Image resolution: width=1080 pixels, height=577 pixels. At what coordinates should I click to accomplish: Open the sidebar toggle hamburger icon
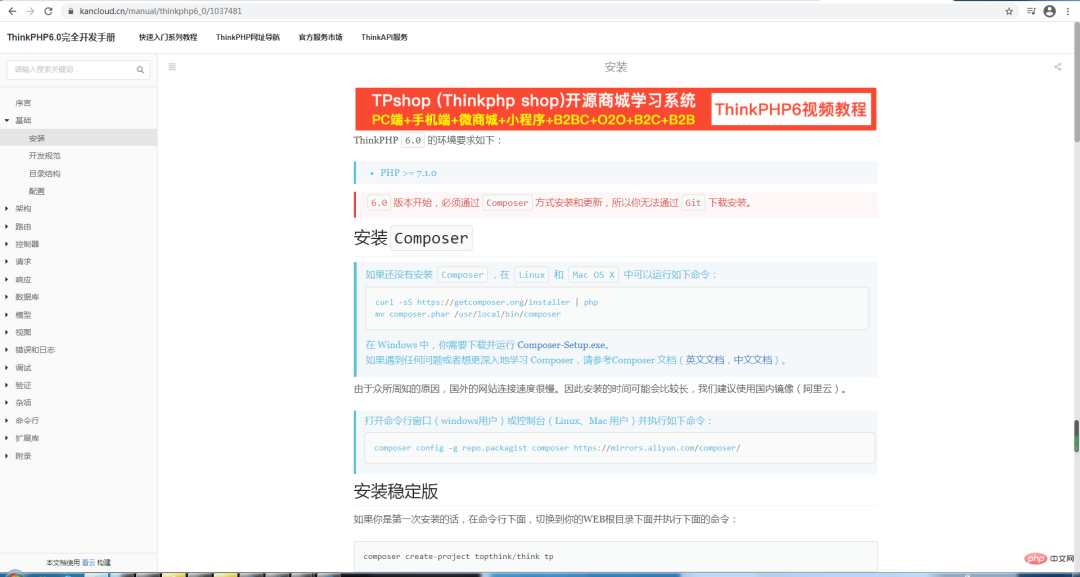tap(172, 66)
